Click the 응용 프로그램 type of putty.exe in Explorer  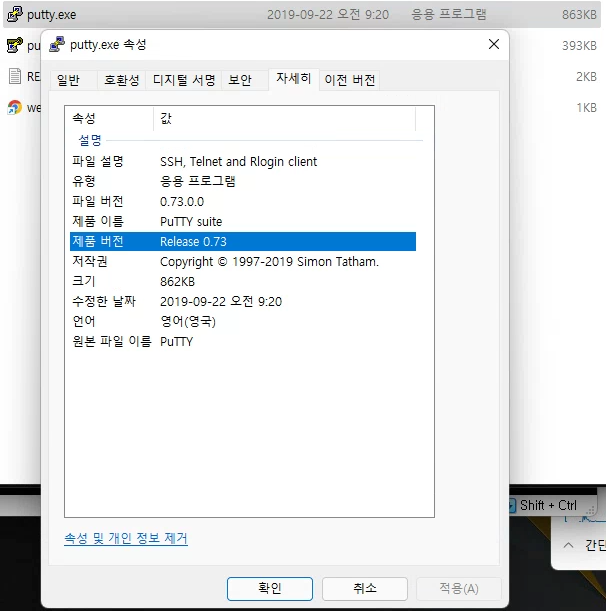pyautogui.click(x=449, y=14)
